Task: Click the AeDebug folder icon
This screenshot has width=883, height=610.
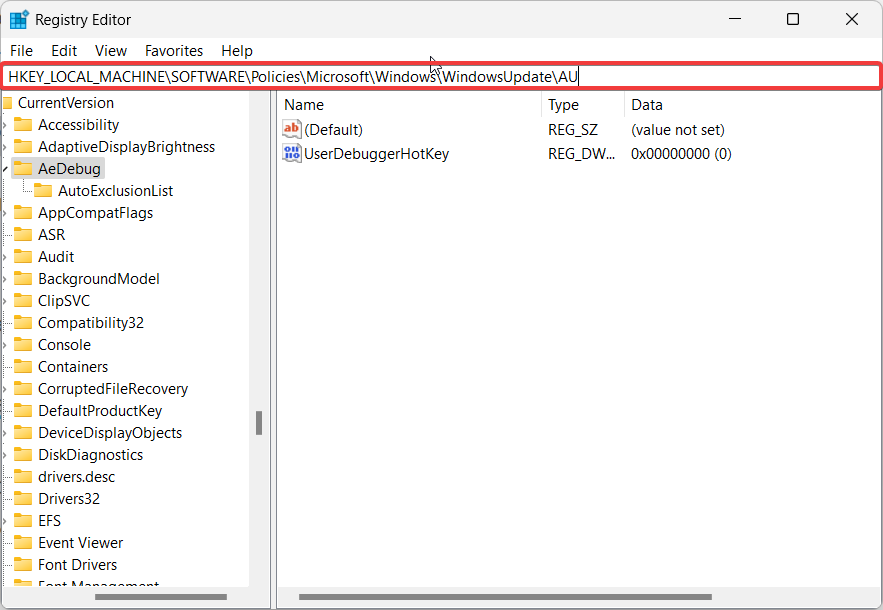Action: [23, 168]
